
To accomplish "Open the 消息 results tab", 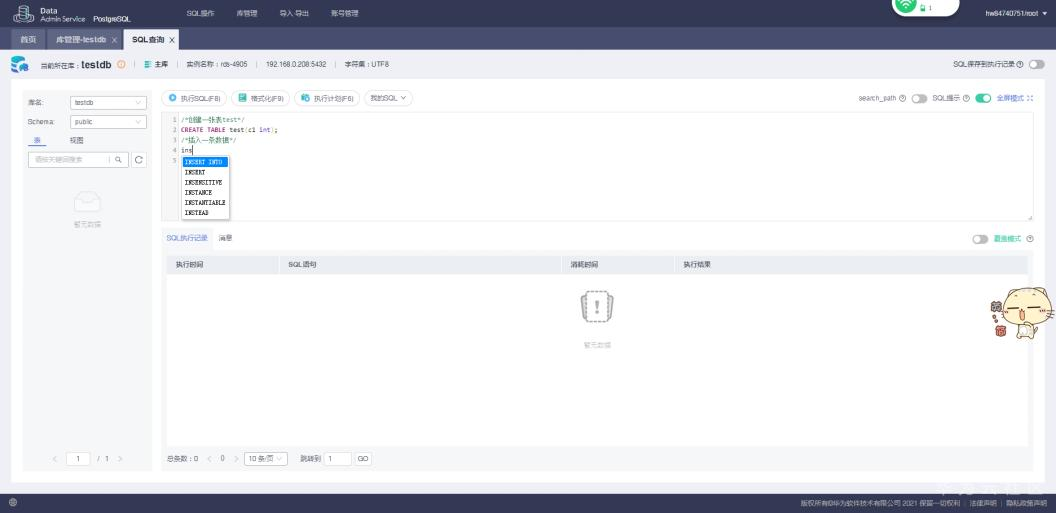I will click(x=226, y=238).
